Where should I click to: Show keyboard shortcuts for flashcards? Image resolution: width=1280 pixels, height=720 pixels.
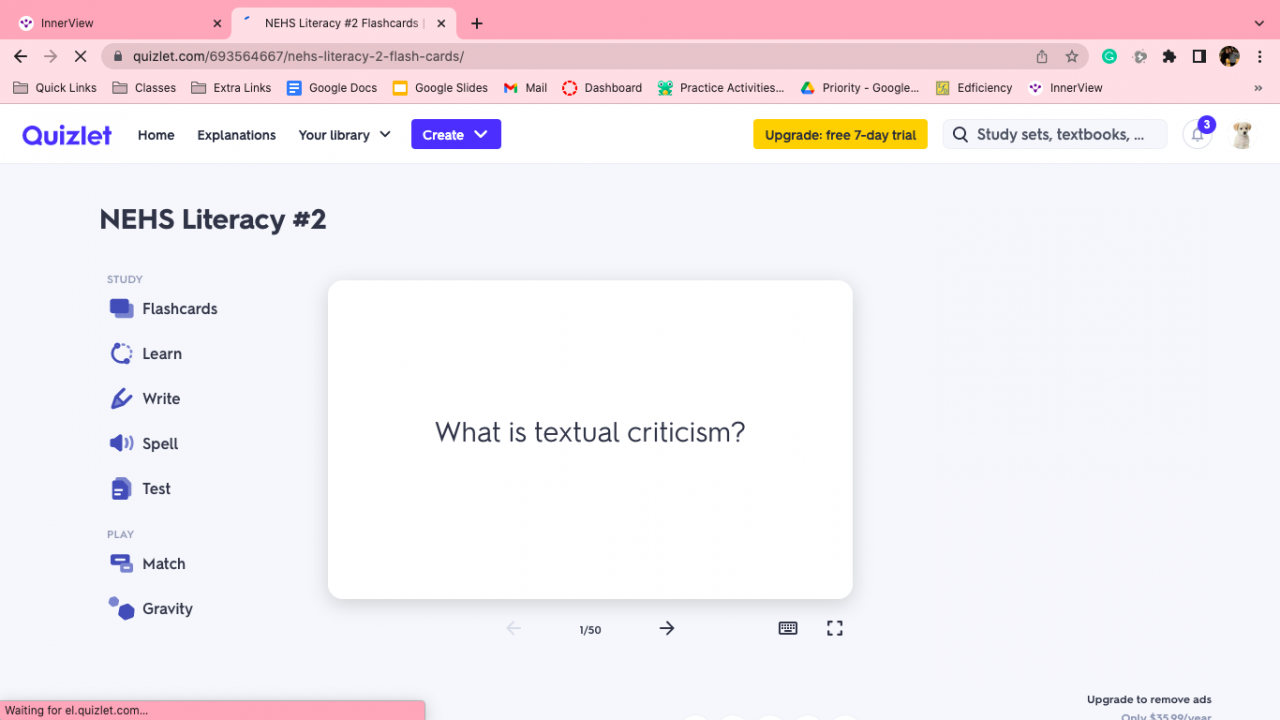[x=788, y=628]
